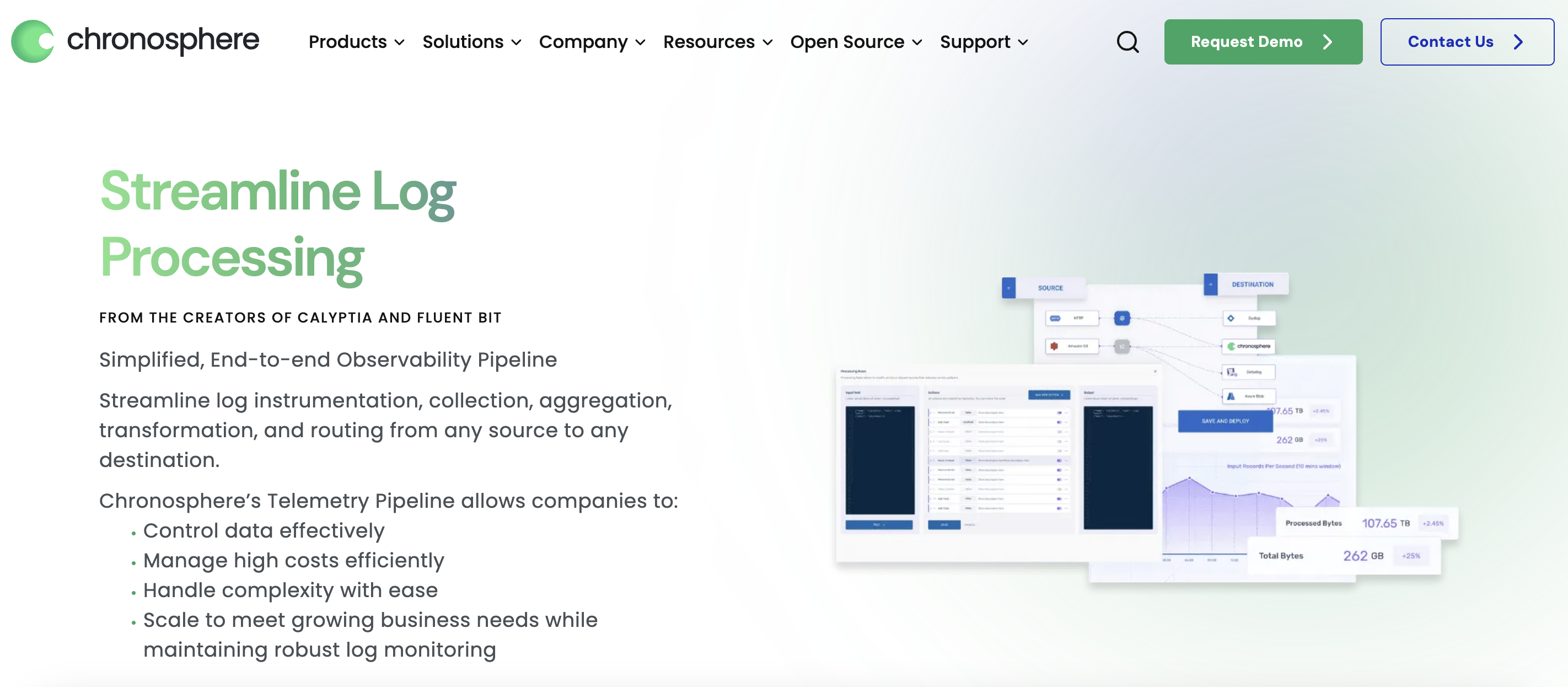Viewport: 1568px width, 687px height.
Task: Click the chronosphere destination node in diagram
Action: (x=1248, y=346)
